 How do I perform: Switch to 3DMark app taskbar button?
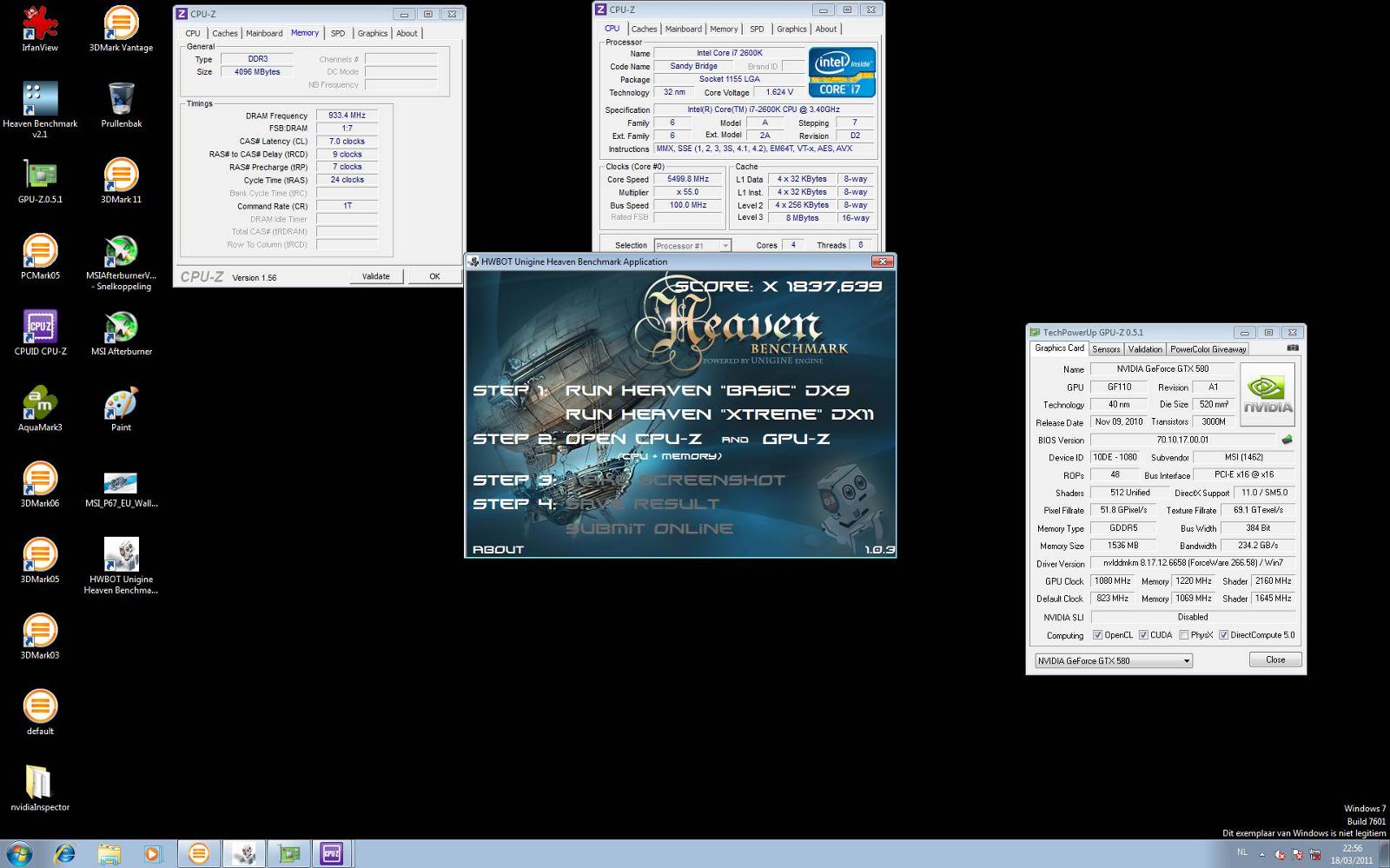(199, 854)
